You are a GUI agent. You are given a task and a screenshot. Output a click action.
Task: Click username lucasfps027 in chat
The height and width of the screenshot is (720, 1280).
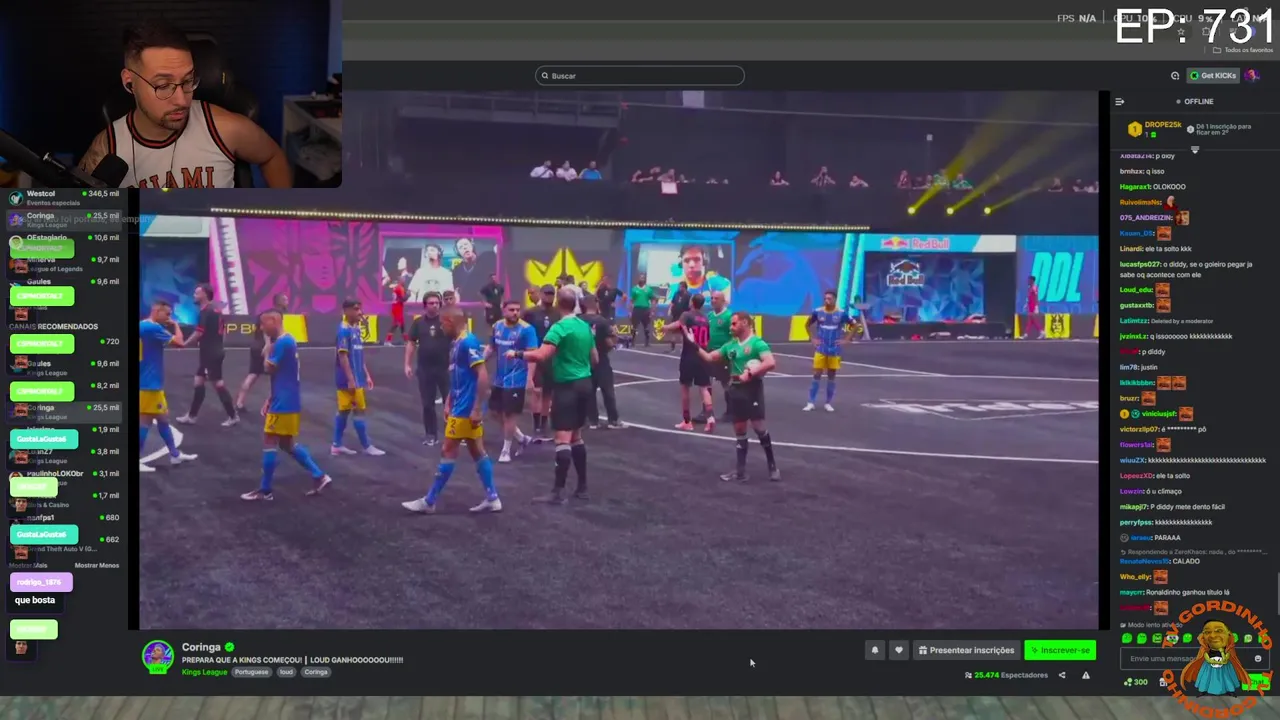pyautogui.click(x=1140, y=264)
